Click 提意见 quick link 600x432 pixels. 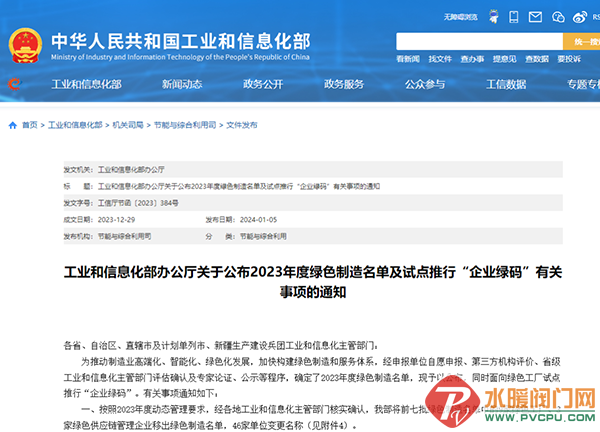(x=504, y=59)
